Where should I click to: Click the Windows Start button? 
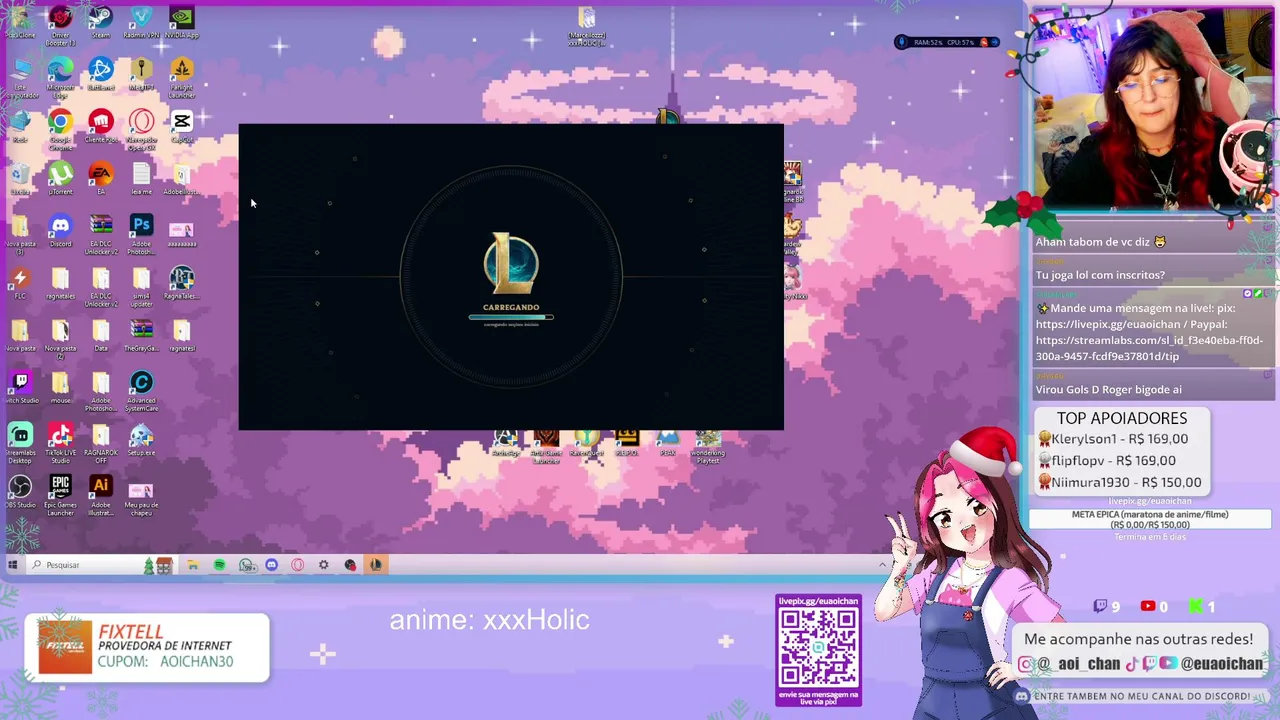[12, 565]
